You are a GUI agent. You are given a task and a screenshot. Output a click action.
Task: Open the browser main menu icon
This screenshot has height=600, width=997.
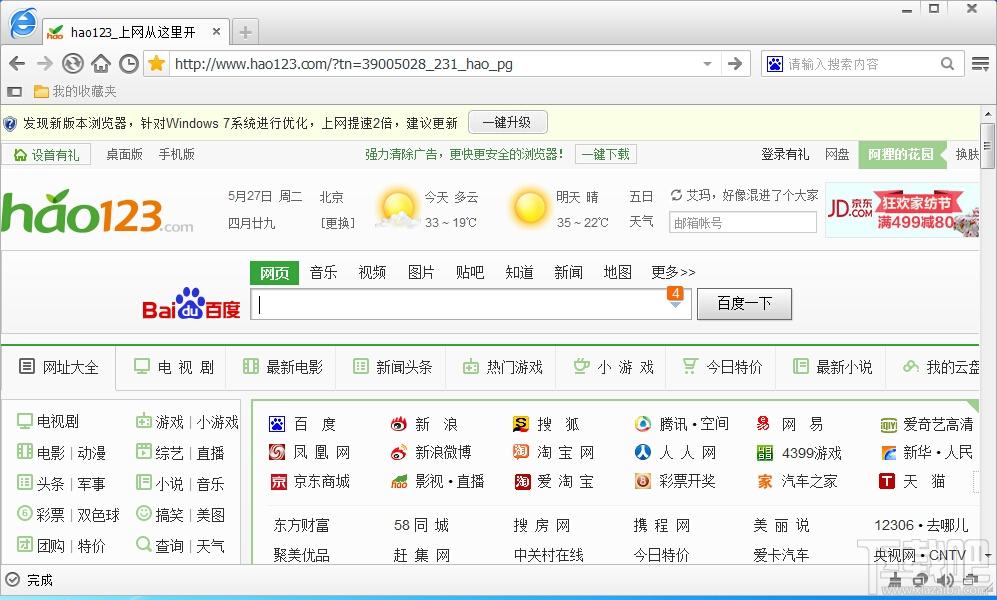point(980,64)
